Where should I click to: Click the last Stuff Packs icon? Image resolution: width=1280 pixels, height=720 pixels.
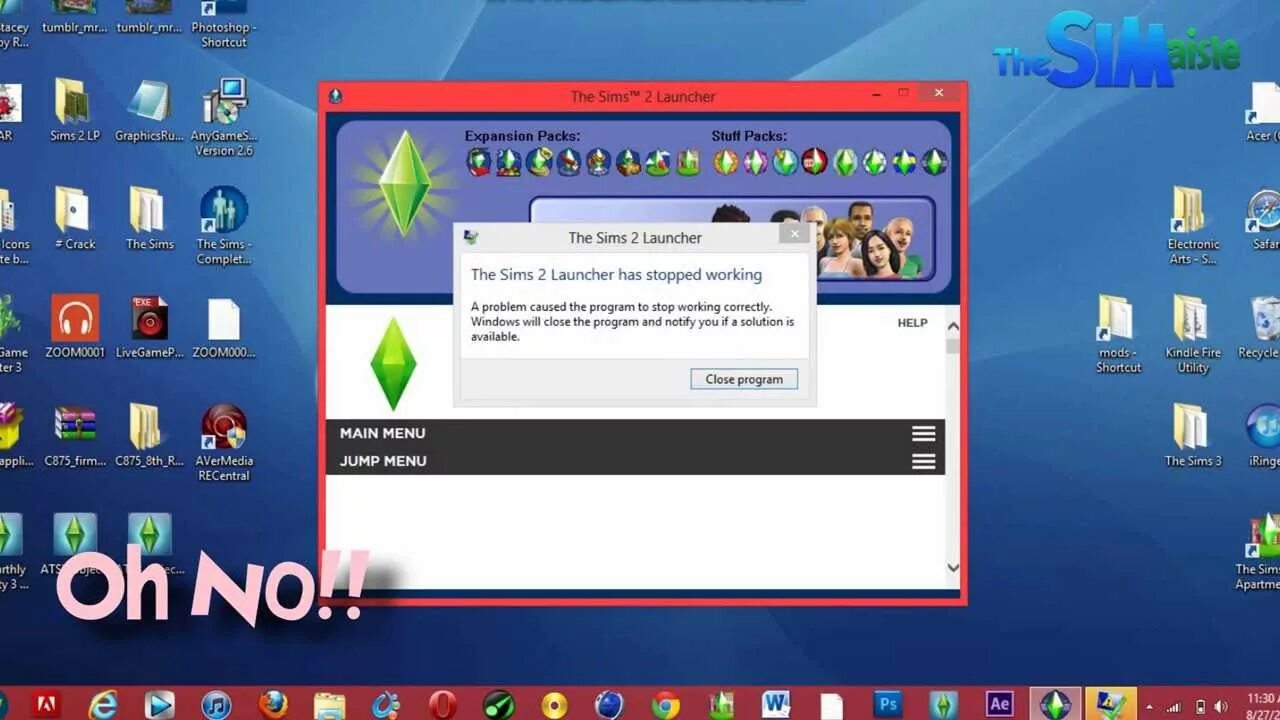coord(934,162)
